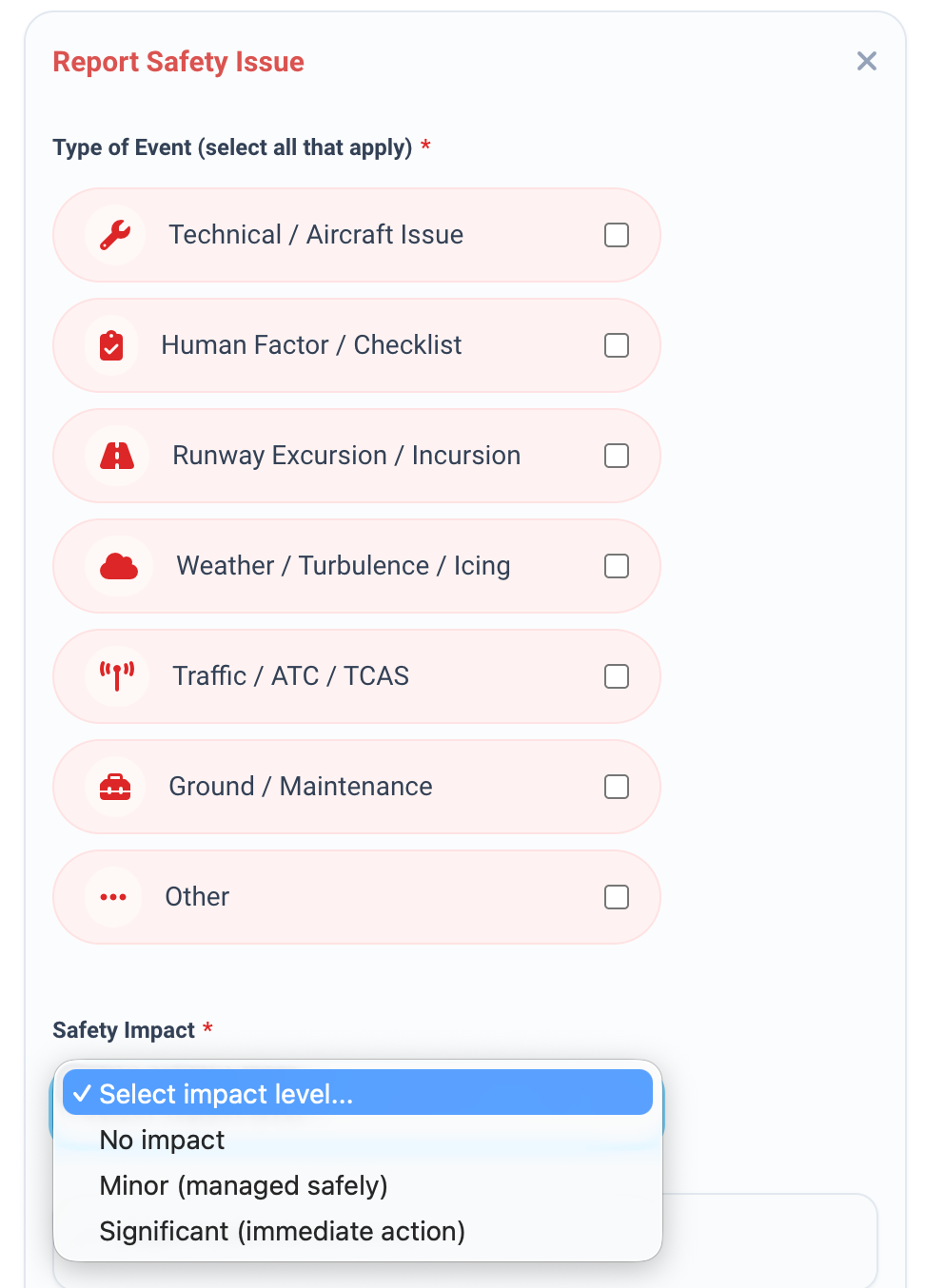The width and height of the screenshot is (925, 1288).
Task: Click the toolbox Ground Maintenance icon
Action: tap(115, 788)
